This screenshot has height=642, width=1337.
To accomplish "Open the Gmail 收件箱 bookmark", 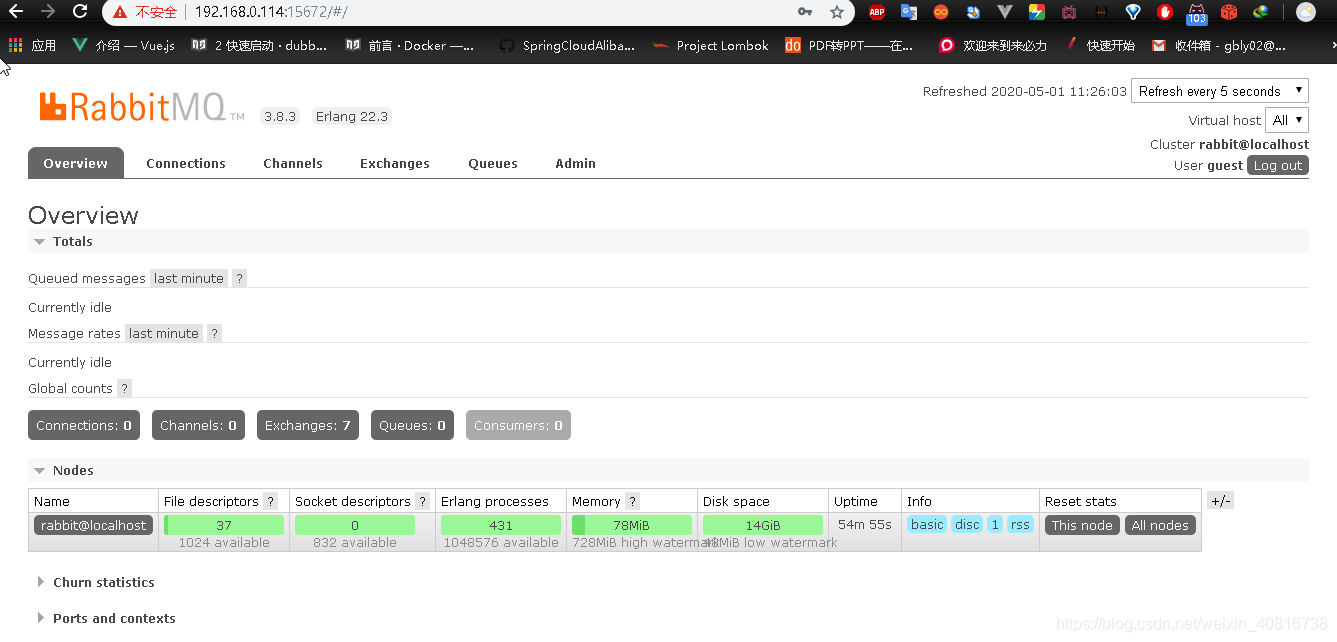I will pyautogui.click(x=1218, y=45).
